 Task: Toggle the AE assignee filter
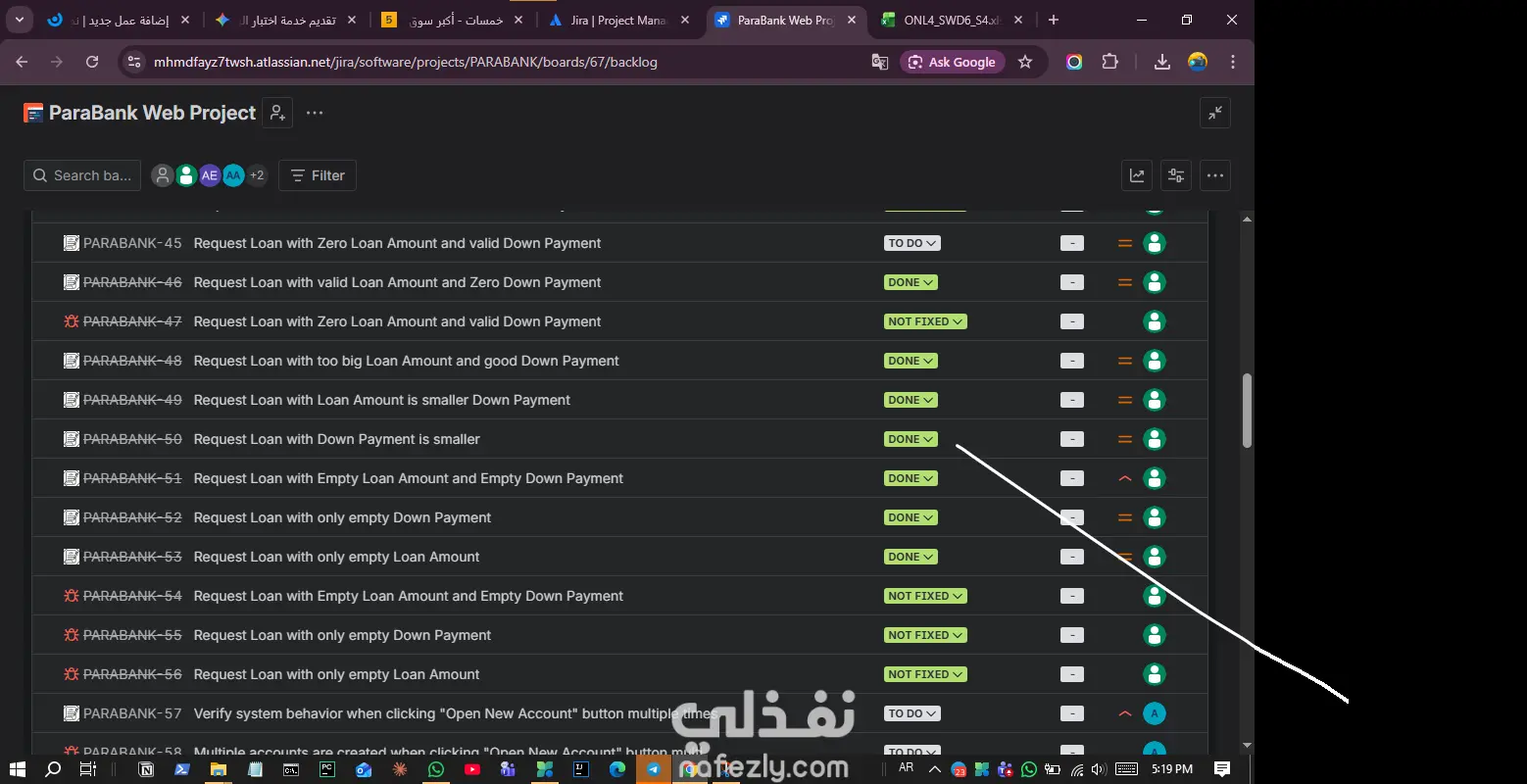pyautogui.click(x=209, y=175)
